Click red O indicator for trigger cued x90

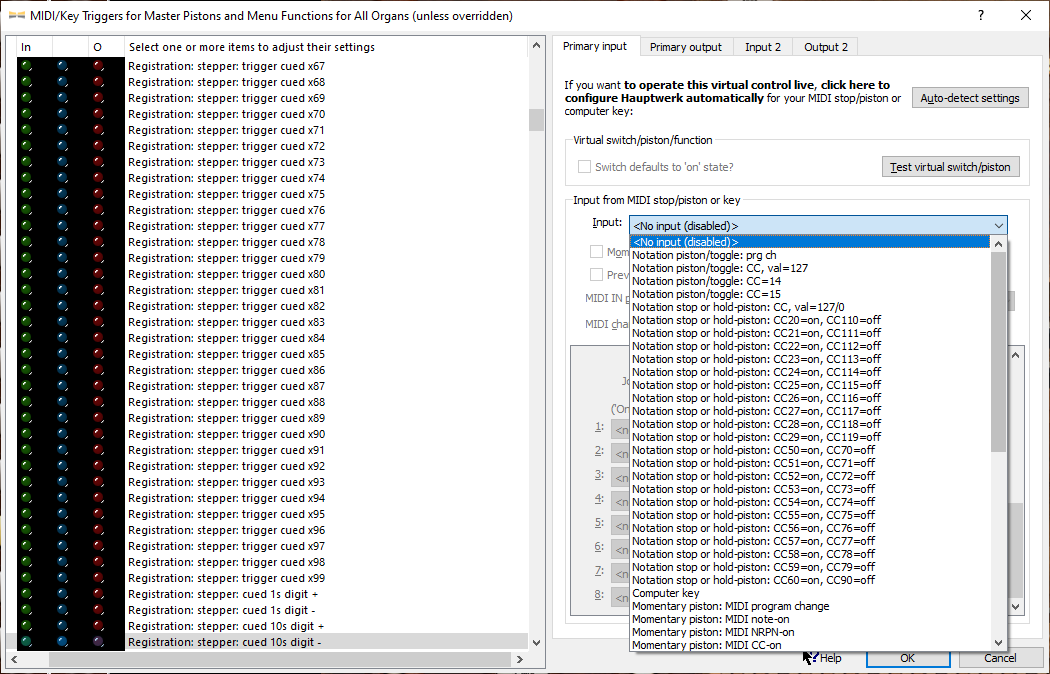pos(98,434)
